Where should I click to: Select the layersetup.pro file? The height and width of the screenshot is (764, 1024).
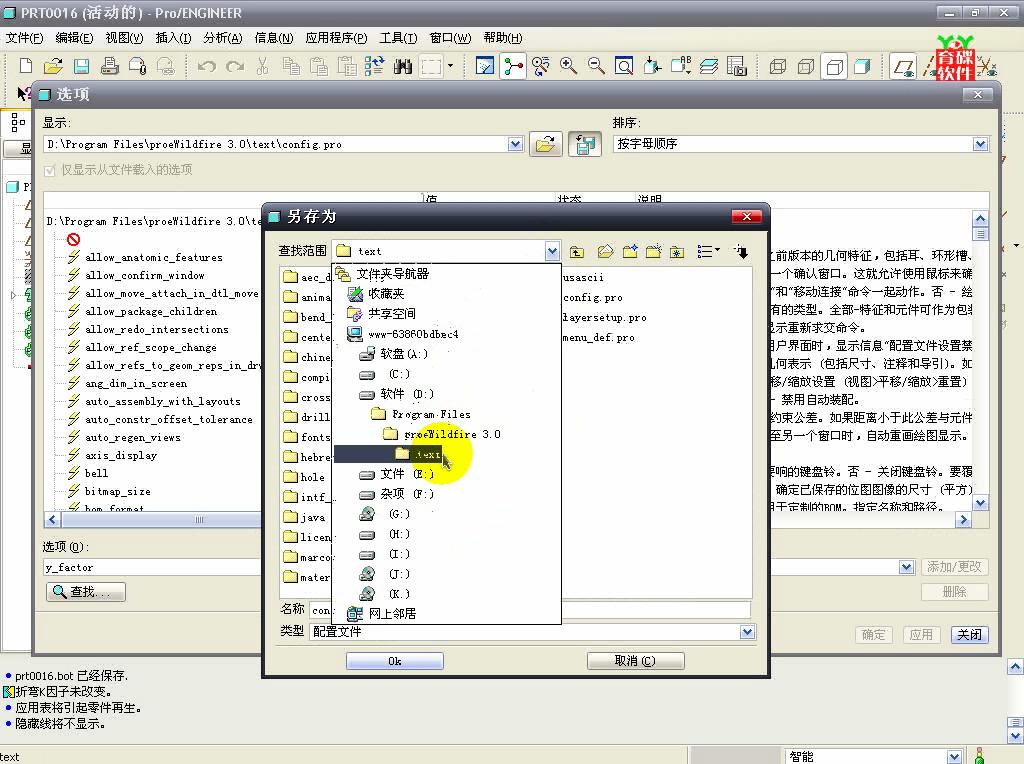coord(604,317)
